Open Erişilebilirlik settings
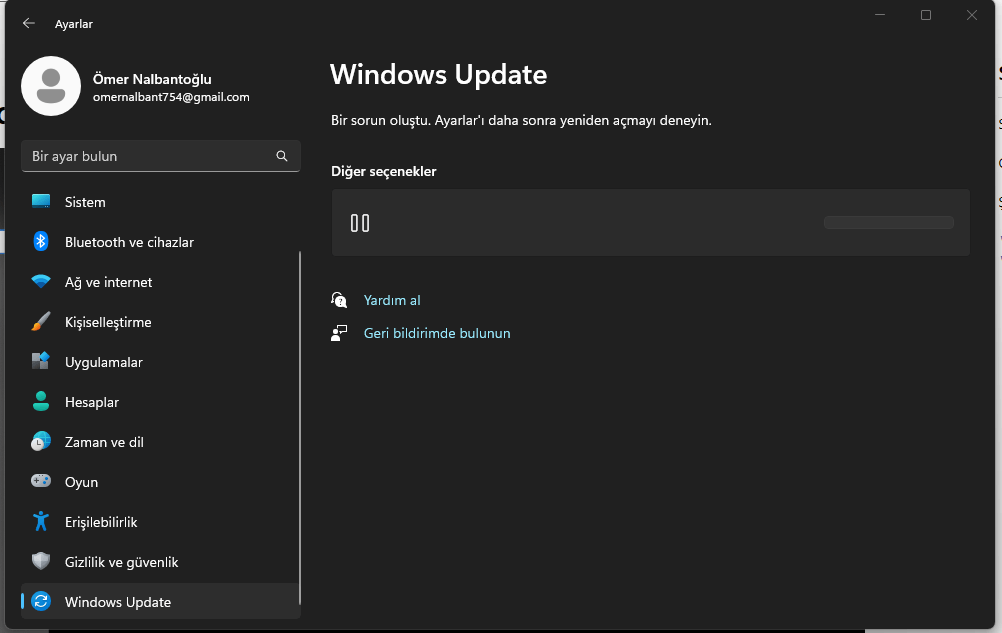The image size is (1002, 633). click(x=161, y=522)
